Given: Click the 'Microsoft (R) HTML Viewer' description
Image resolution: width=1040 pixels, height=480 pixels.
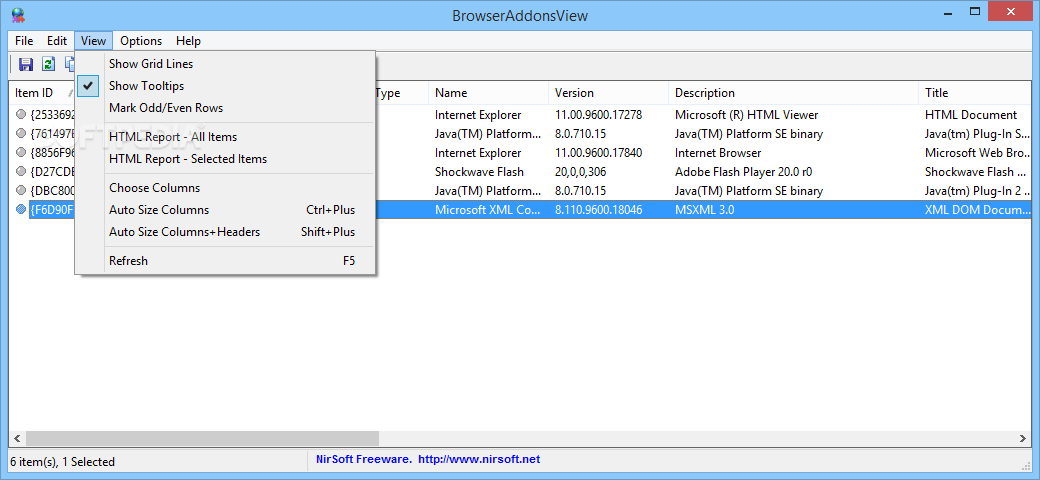Looking at the screenshot, I should pos(747,115).
